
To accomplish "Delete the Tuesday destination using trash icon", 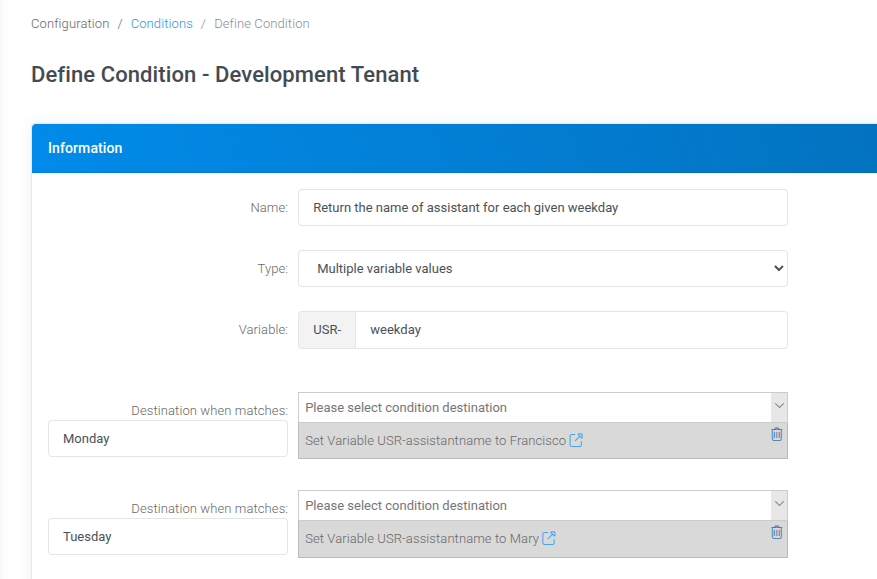I will click(776, 532).
